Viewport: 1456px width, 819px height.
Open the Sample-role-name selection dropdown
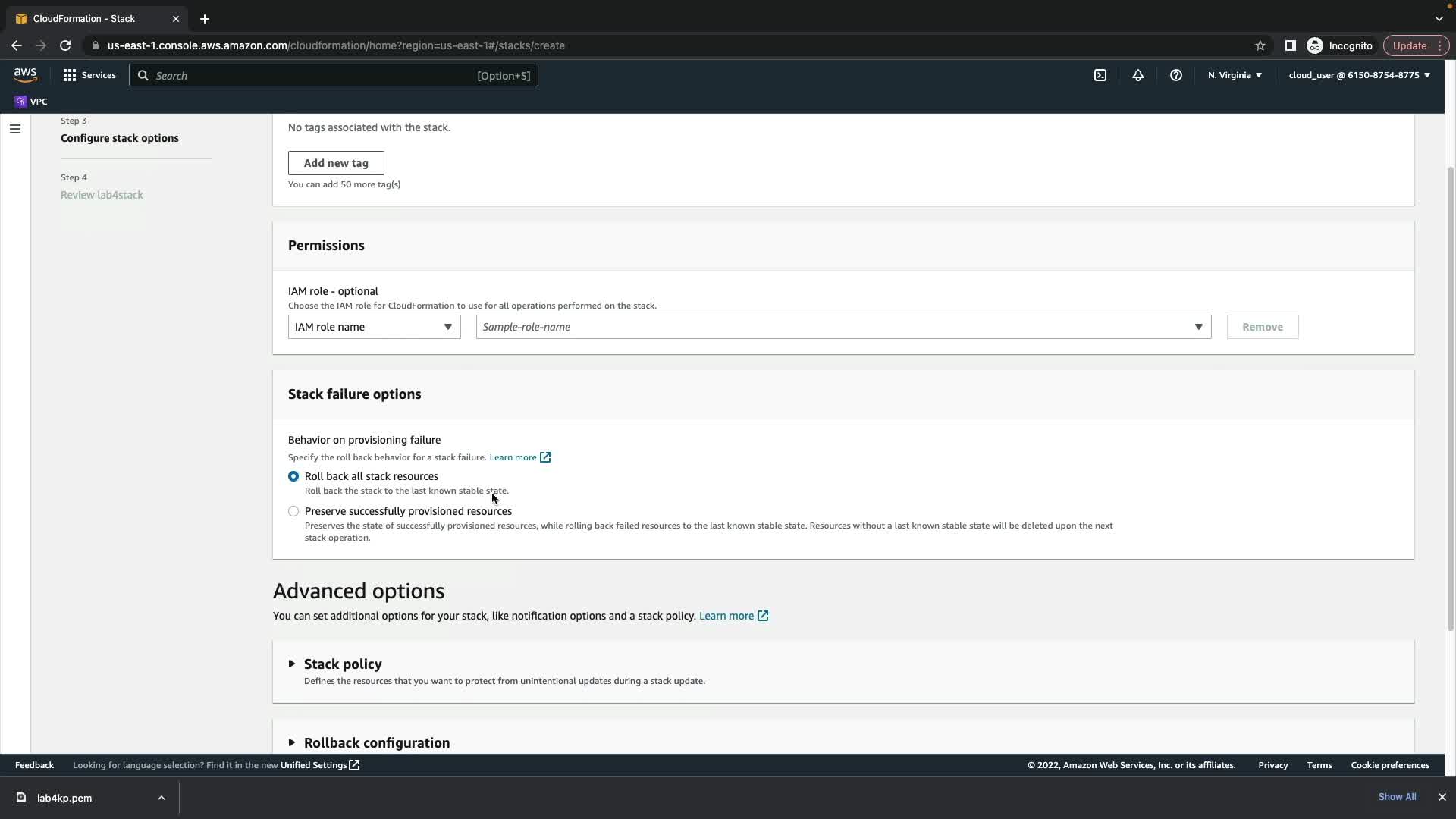tap(843, 327)
